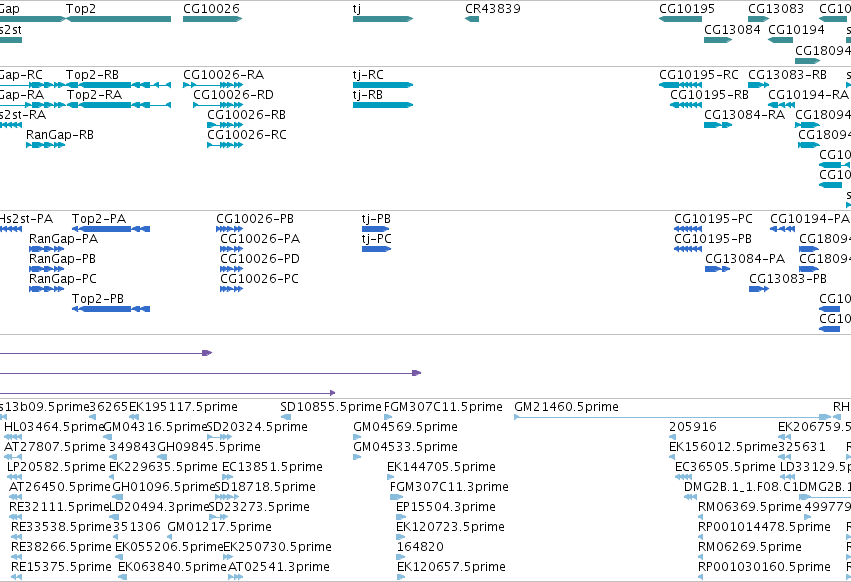Image resolution: width=851 pixels, height=582 pixels.
Task: Click transcript CG10195-RC
Action: 699,74
